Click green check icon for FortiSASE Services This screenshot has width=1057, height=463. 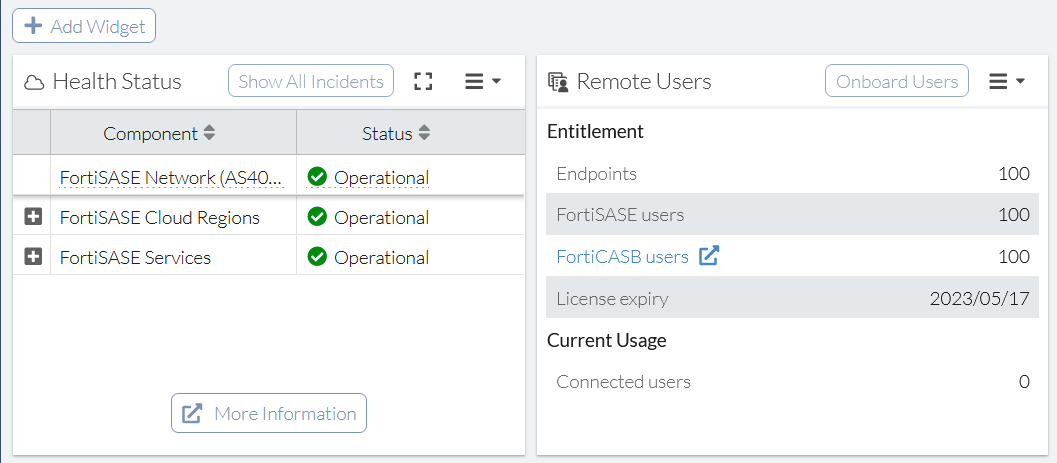pyautogui.click(x=317, y=257)
